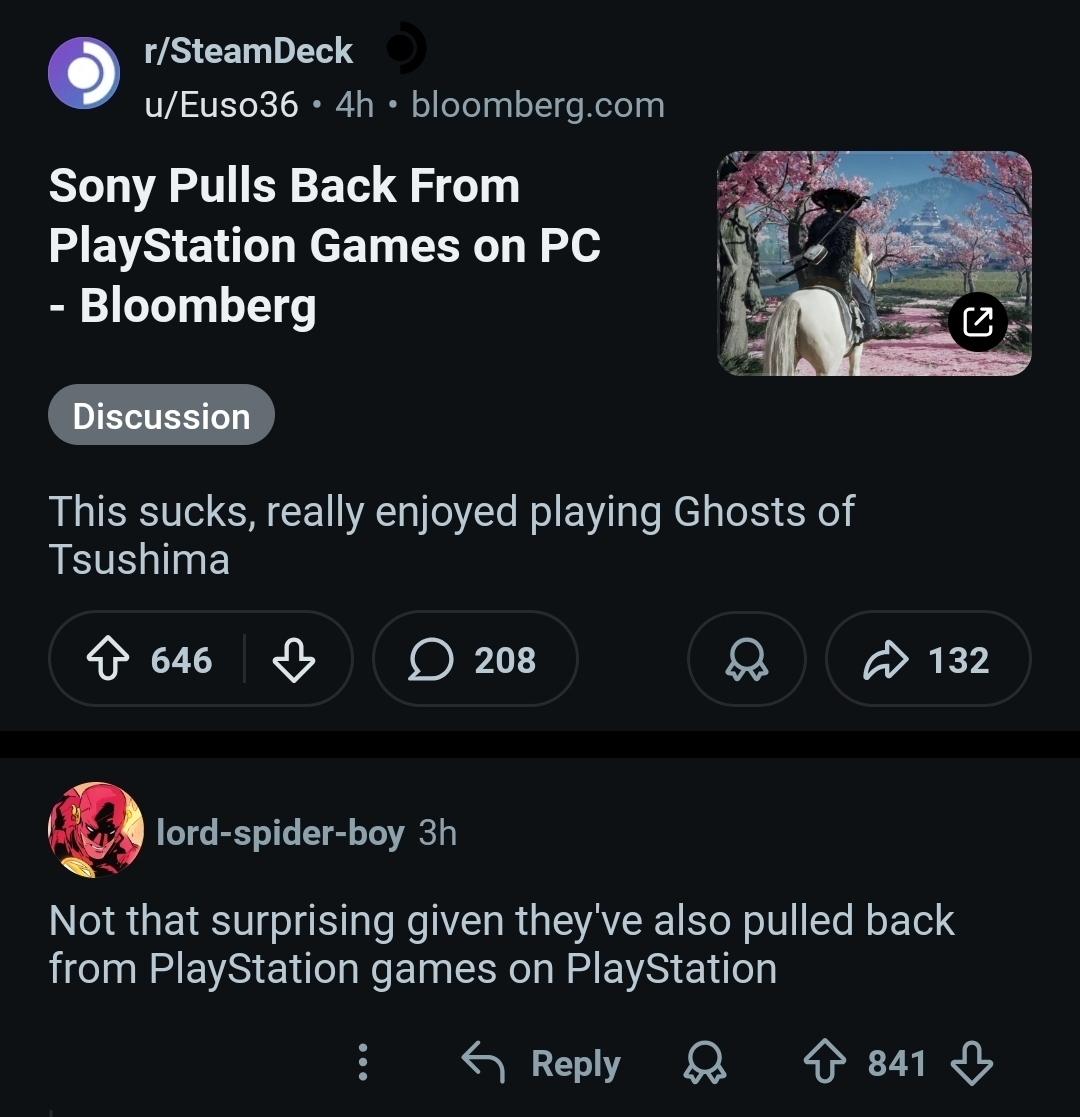Open the three-dot menu on lord-spider-boy's comment
The height and width of the screenshot is (1117, 1080).
click(363, 1063)
